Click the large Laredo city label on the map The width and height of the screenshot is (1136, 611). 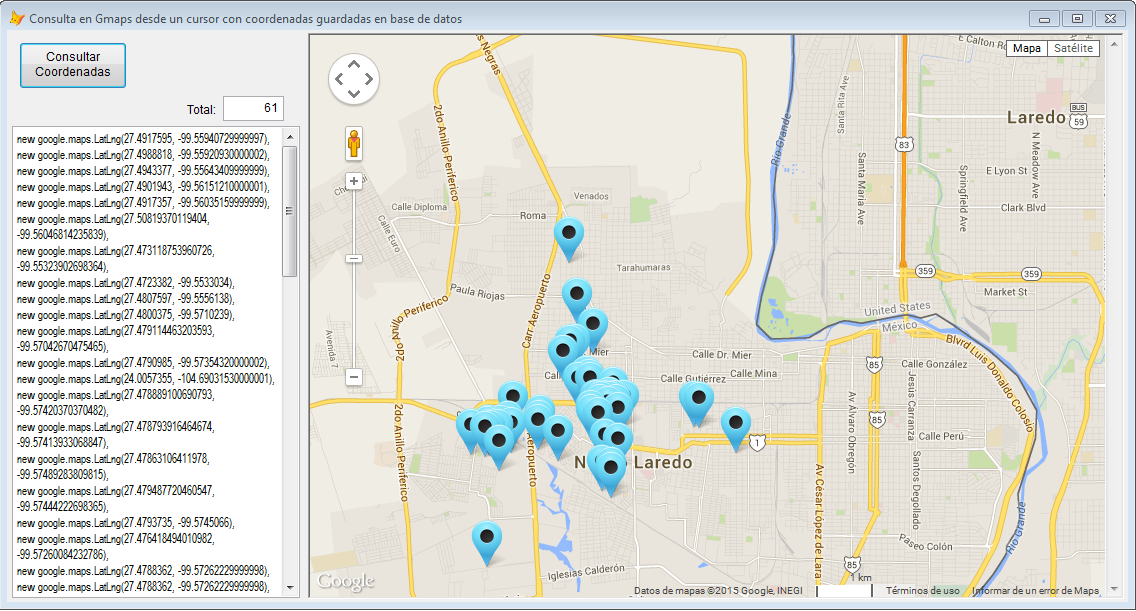(1036, 117)
